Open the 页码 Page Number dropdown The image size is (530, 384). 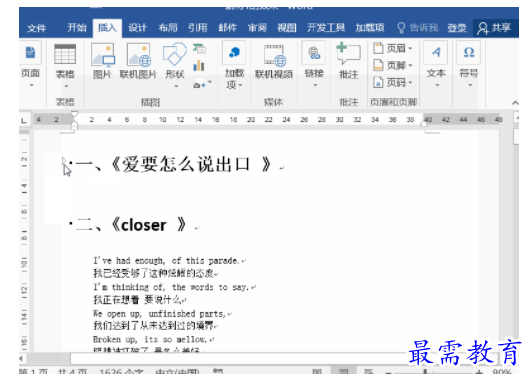coord(393,82)
